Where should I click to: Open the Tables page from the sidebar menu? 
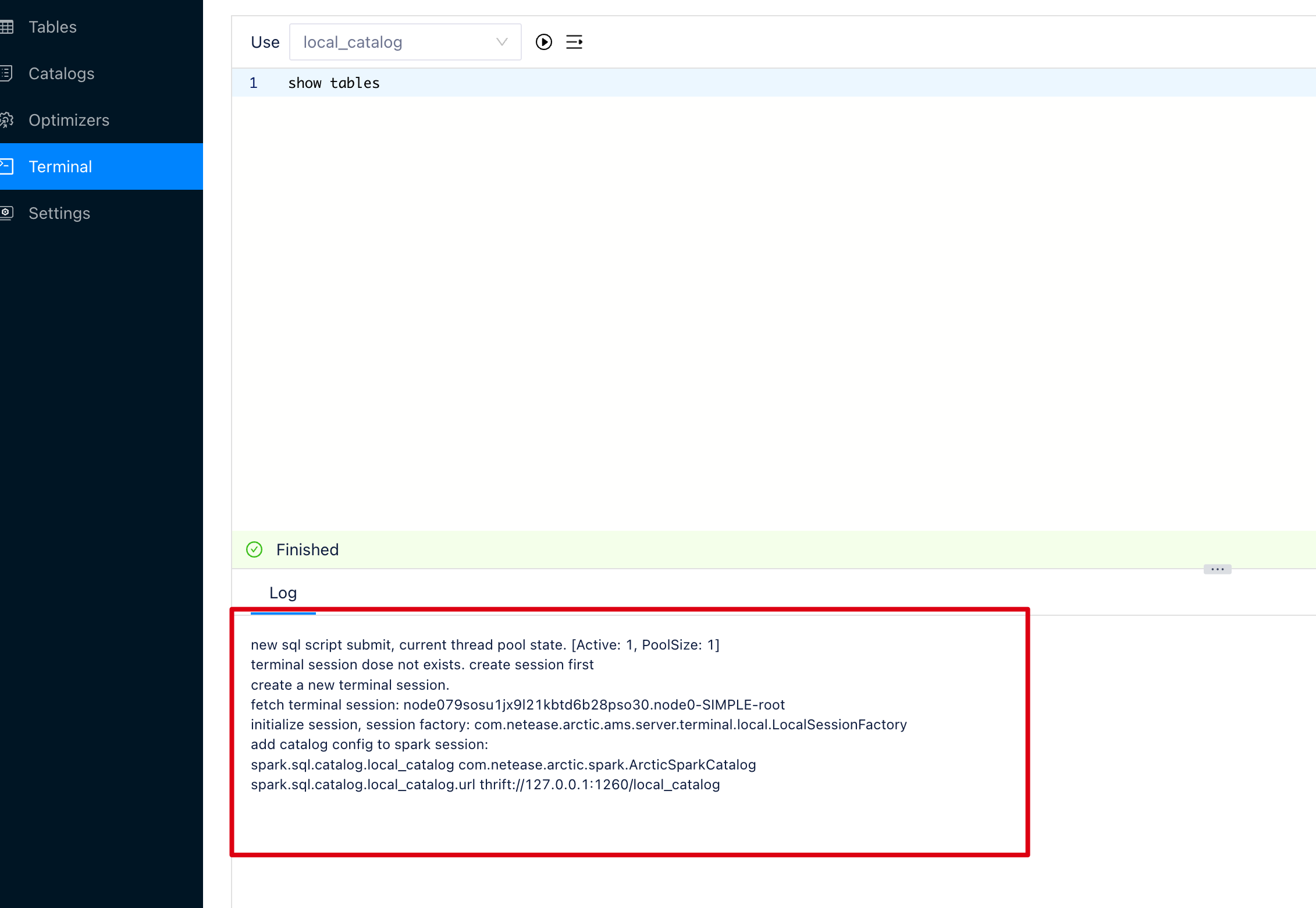[52, 26]
